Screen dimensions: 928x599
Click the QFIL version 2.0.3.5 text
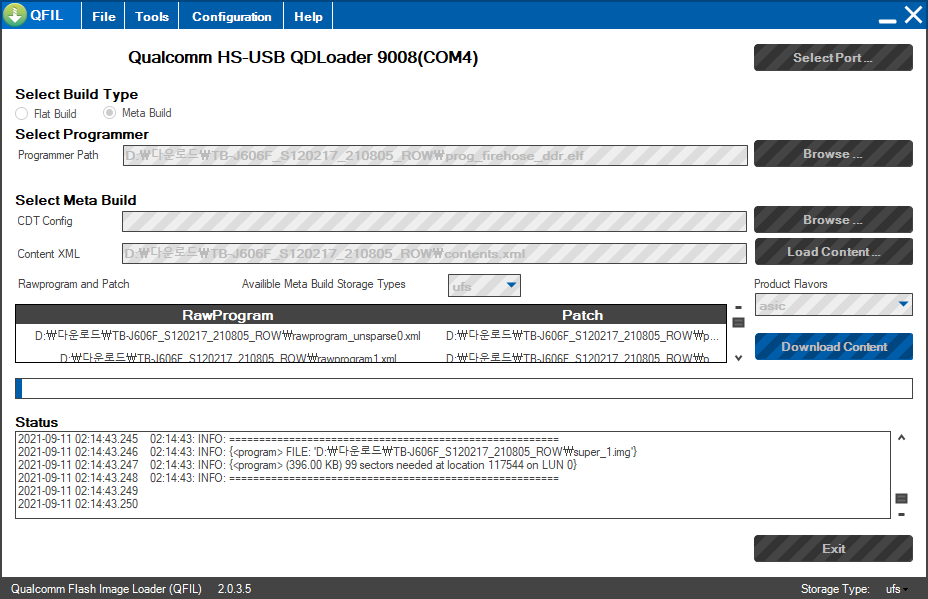(x=234, y=589)
